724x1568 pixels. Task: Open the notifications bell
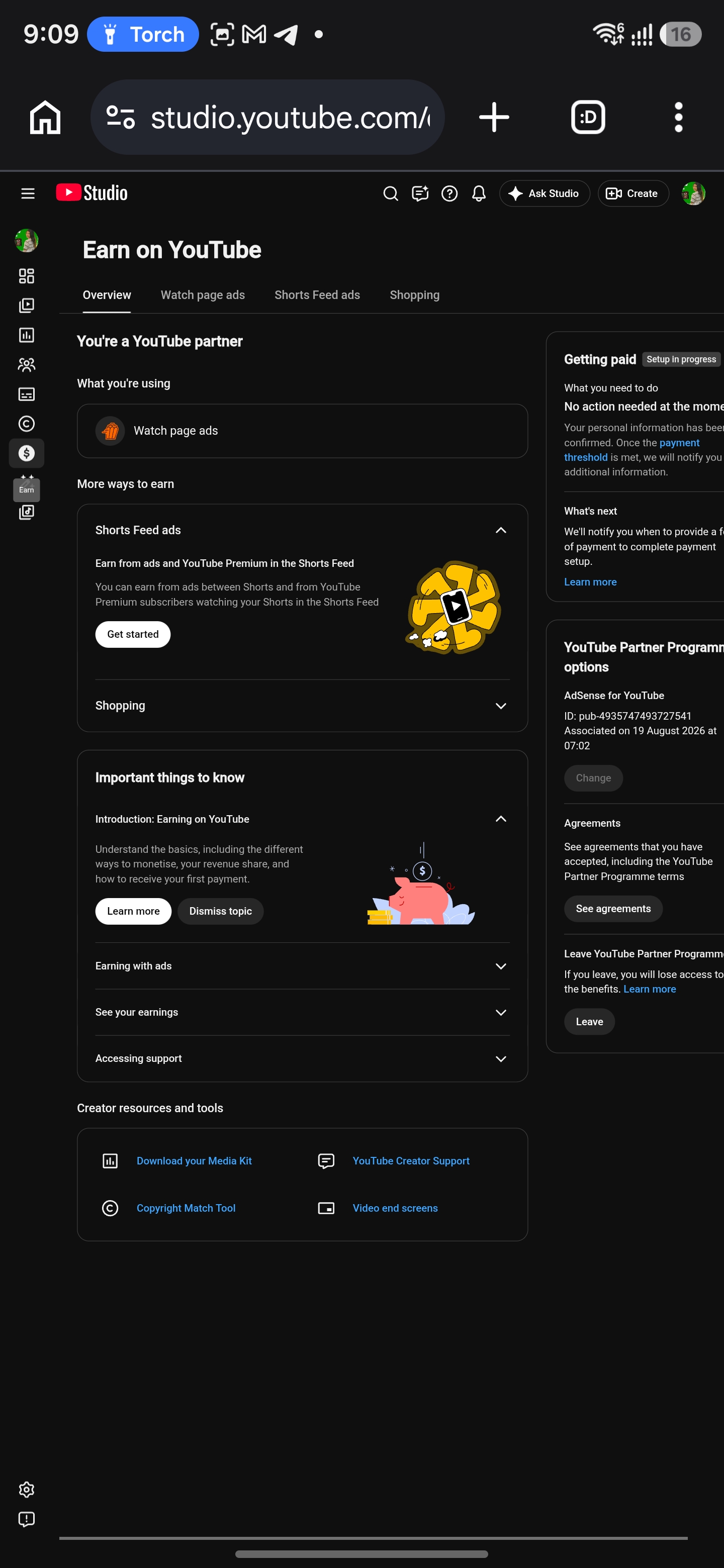pos(479,193)
